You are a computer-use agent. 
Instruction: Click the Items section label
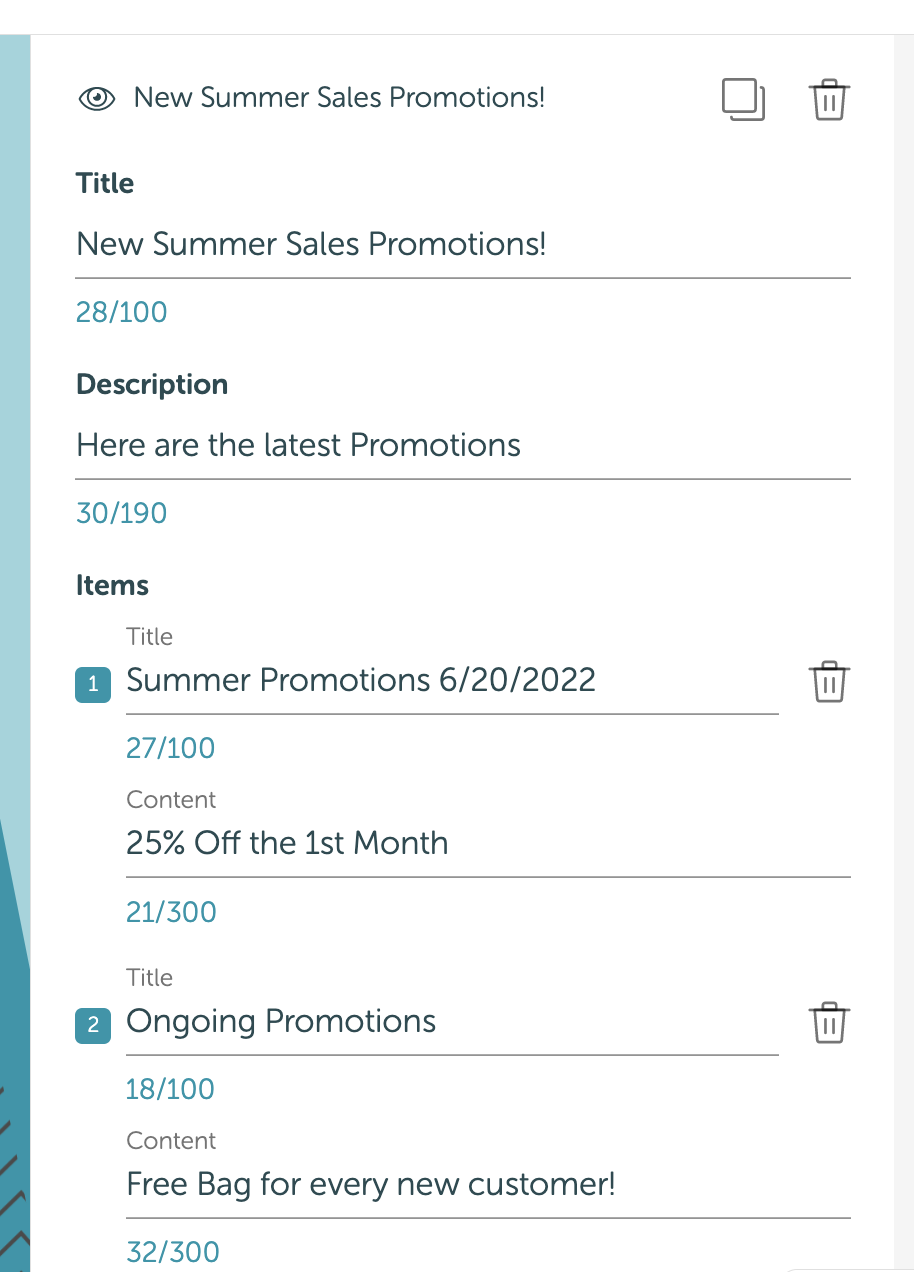[x=112, y=585]
